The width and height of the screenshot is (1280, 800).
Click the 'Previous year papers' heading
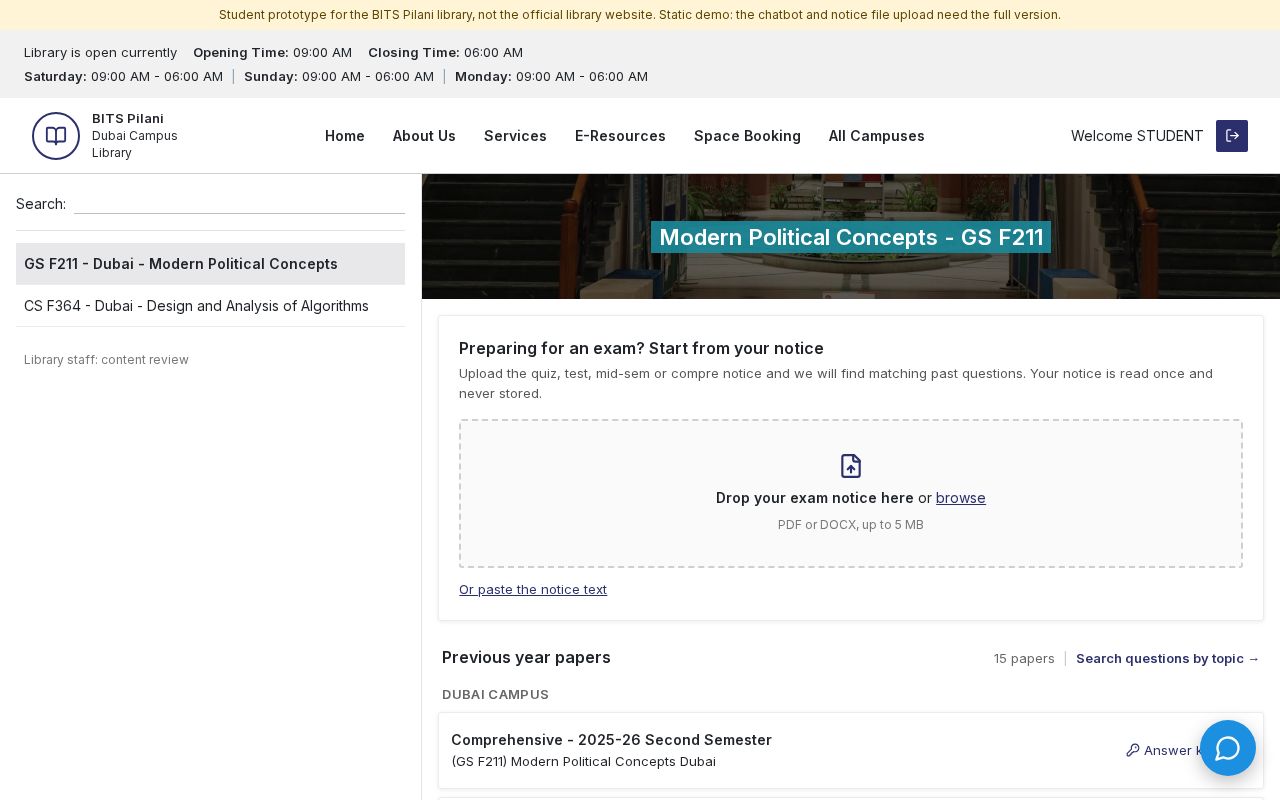526,657
